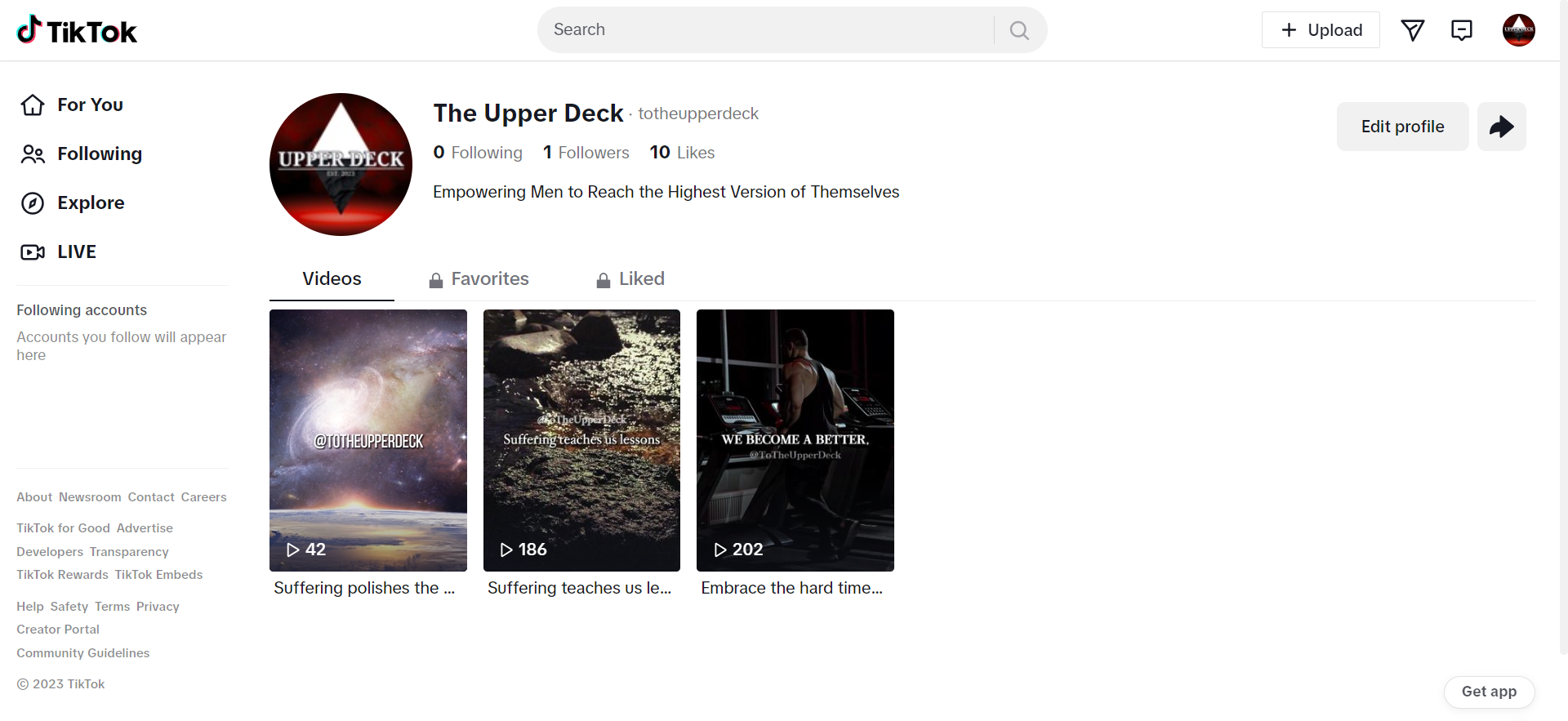Open the TikTok Rewards link
Viewport: 1568px width, 721px height.
click(x=62, y=575)
